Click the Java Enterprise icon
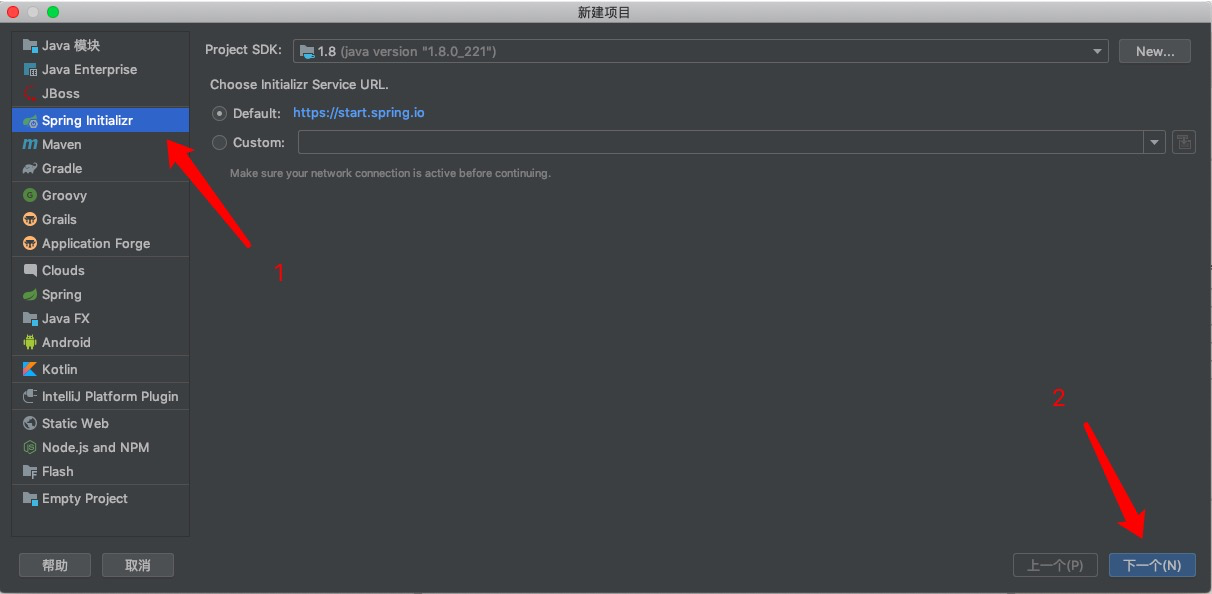 click(30, 69)
